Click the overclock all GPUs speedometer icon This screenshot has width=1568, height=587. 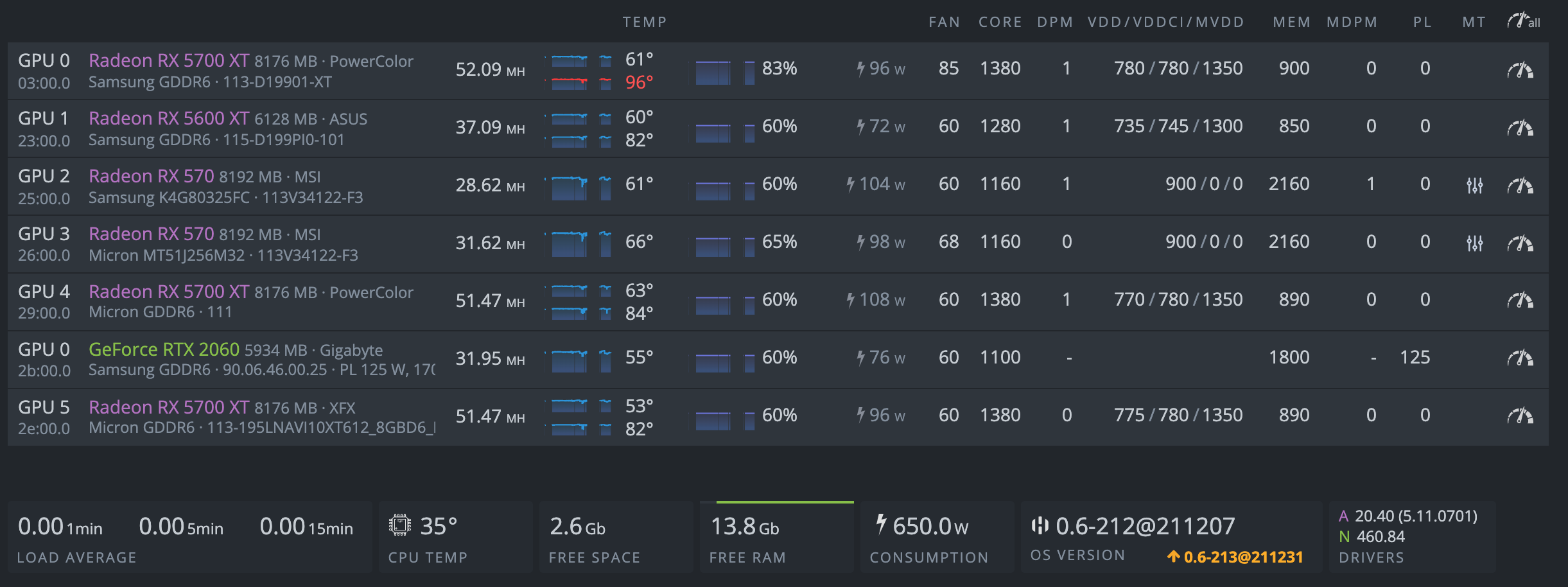coord(1523,21)
